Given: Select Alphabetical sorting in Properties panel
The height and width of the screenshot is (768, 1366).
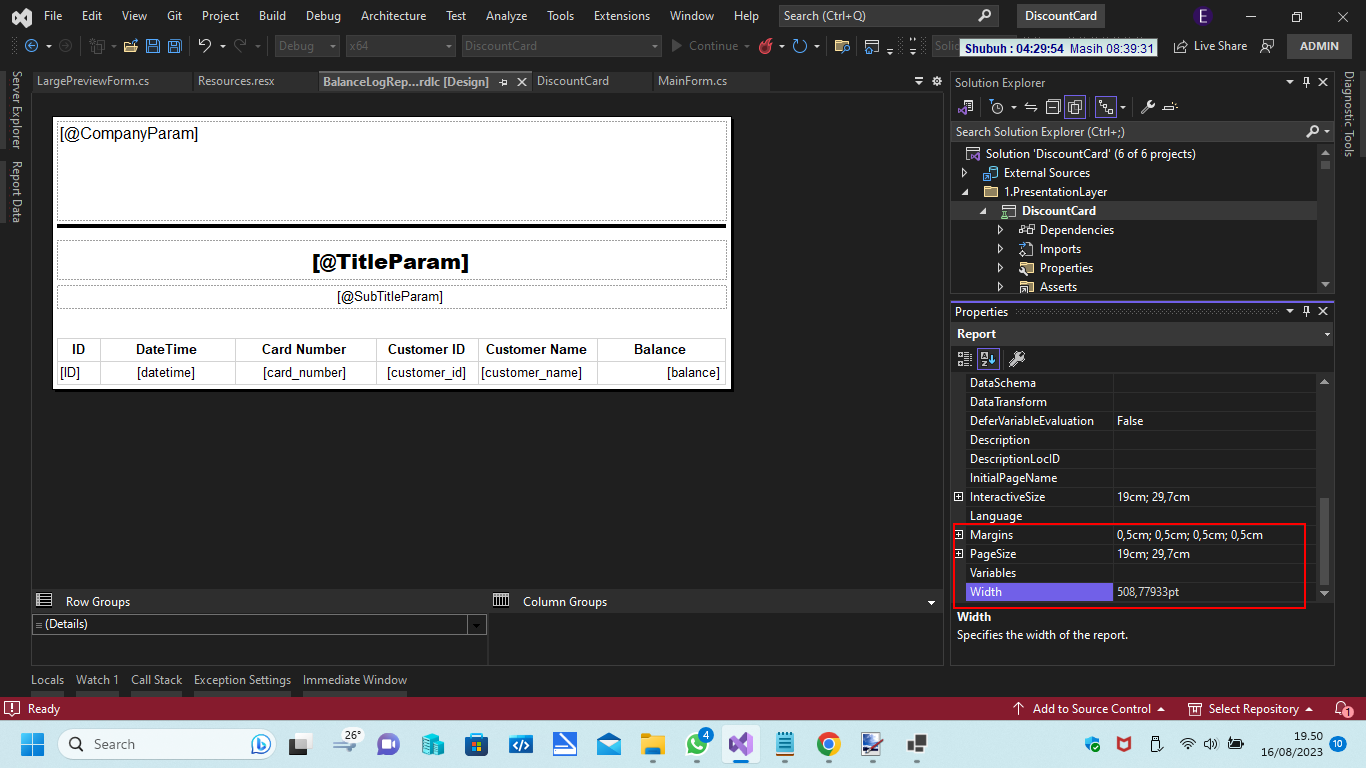Looking at the screenshot, I should (x=988, y=358).
